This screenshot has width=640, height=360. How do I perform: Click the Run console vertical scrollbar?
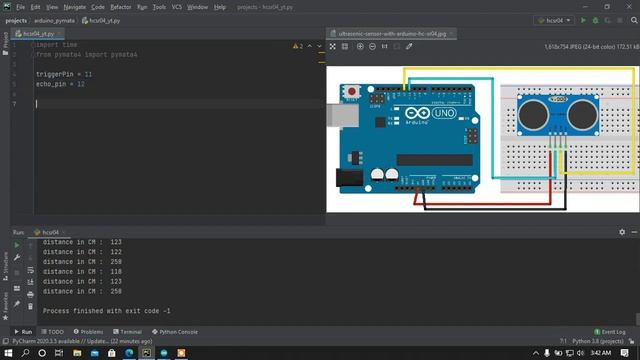pyautogui.click(x=637, y=319)
